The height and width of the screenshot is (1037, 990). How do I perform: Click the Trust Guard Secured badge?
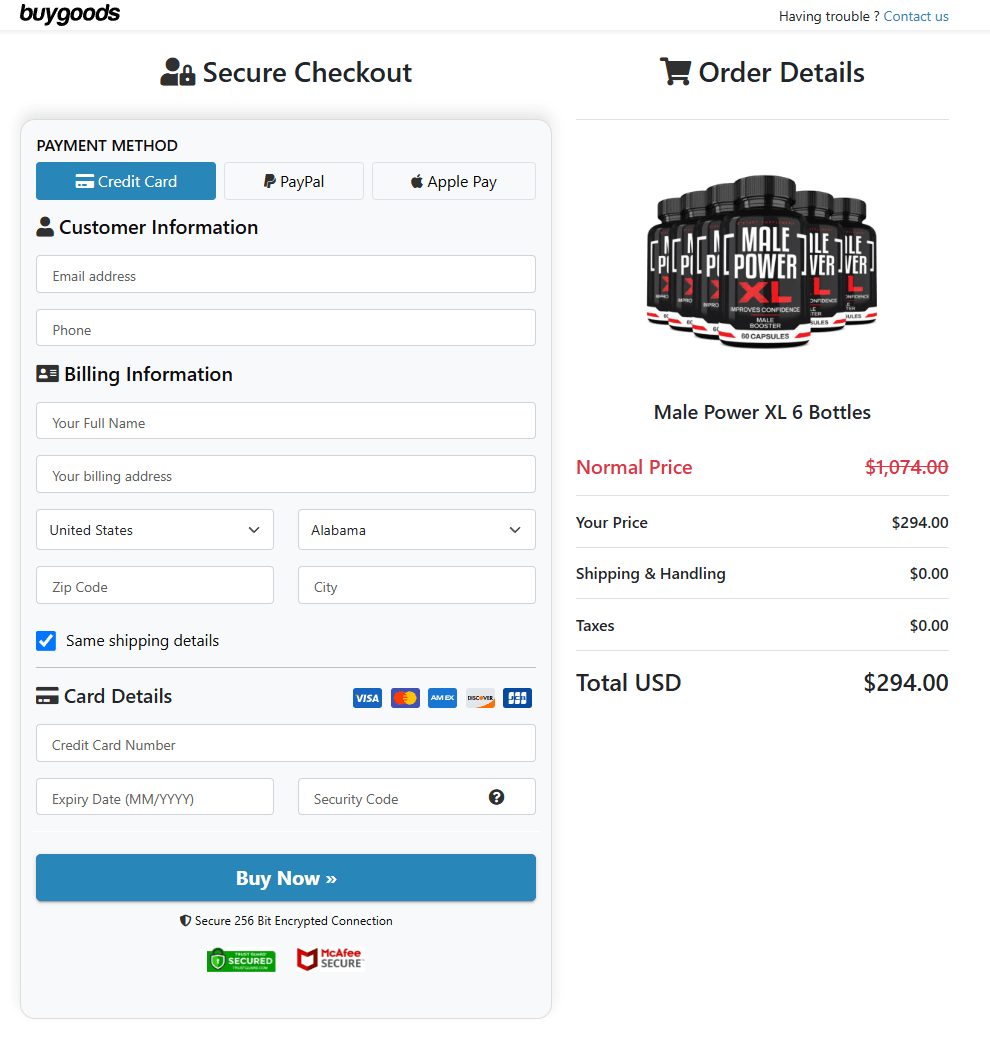pyautogui.click(x=241, y=959)
